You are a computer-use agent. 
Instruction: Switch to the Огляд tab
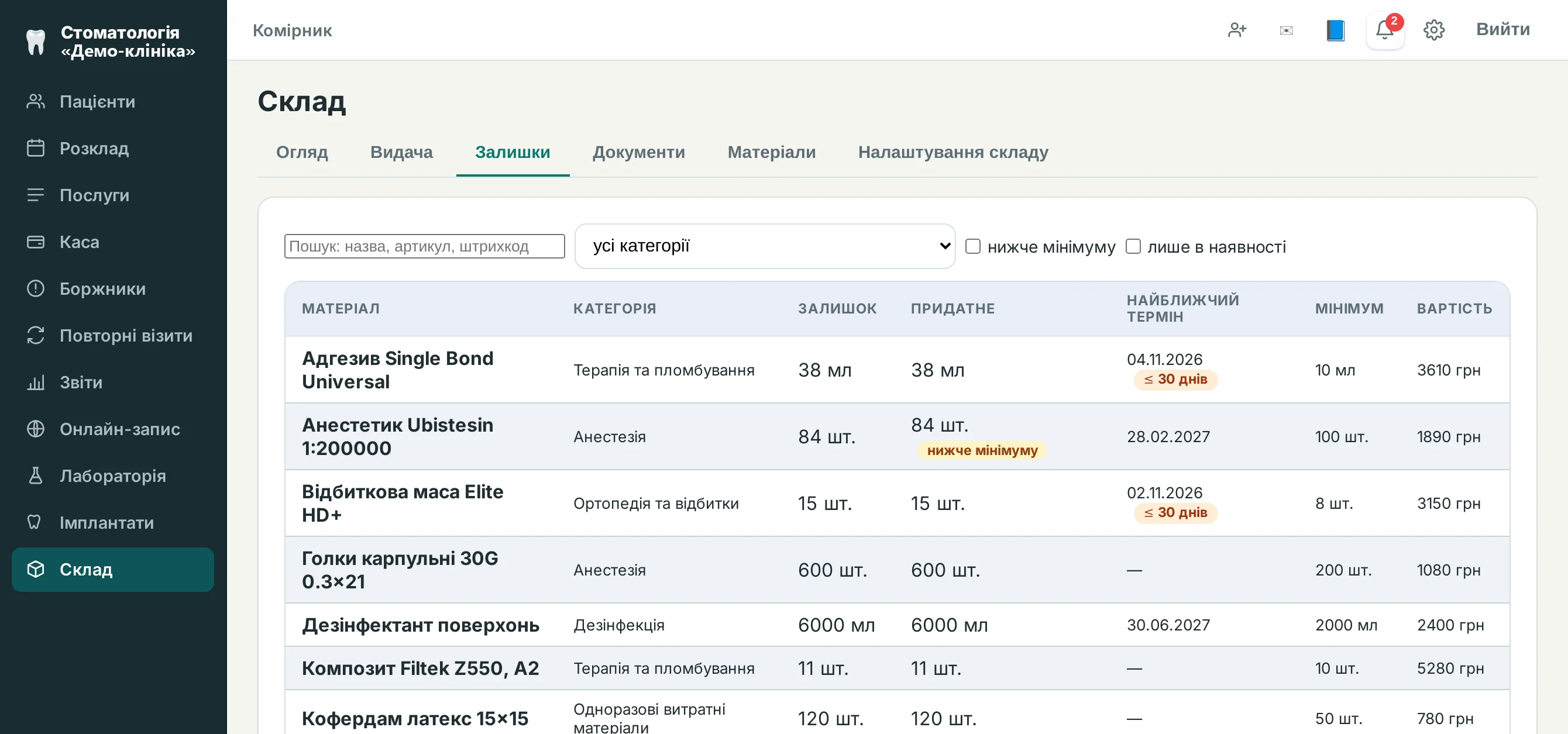click(x=302, y=152)
